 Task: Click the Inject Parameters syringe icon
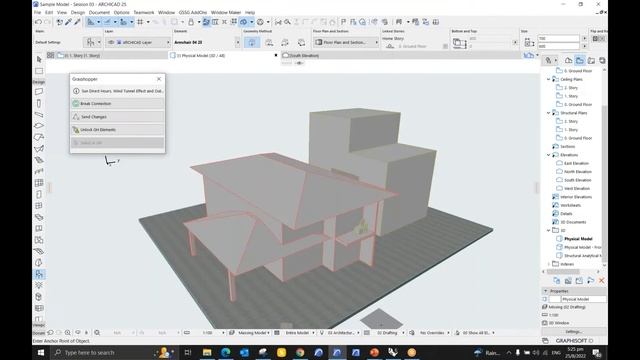pos(77,22)
